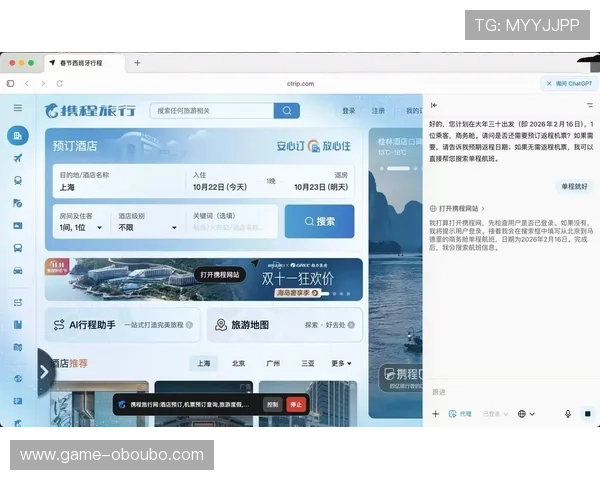600x480 pixels.
Task: Stop the response with the square button
Action: (588, 414)
